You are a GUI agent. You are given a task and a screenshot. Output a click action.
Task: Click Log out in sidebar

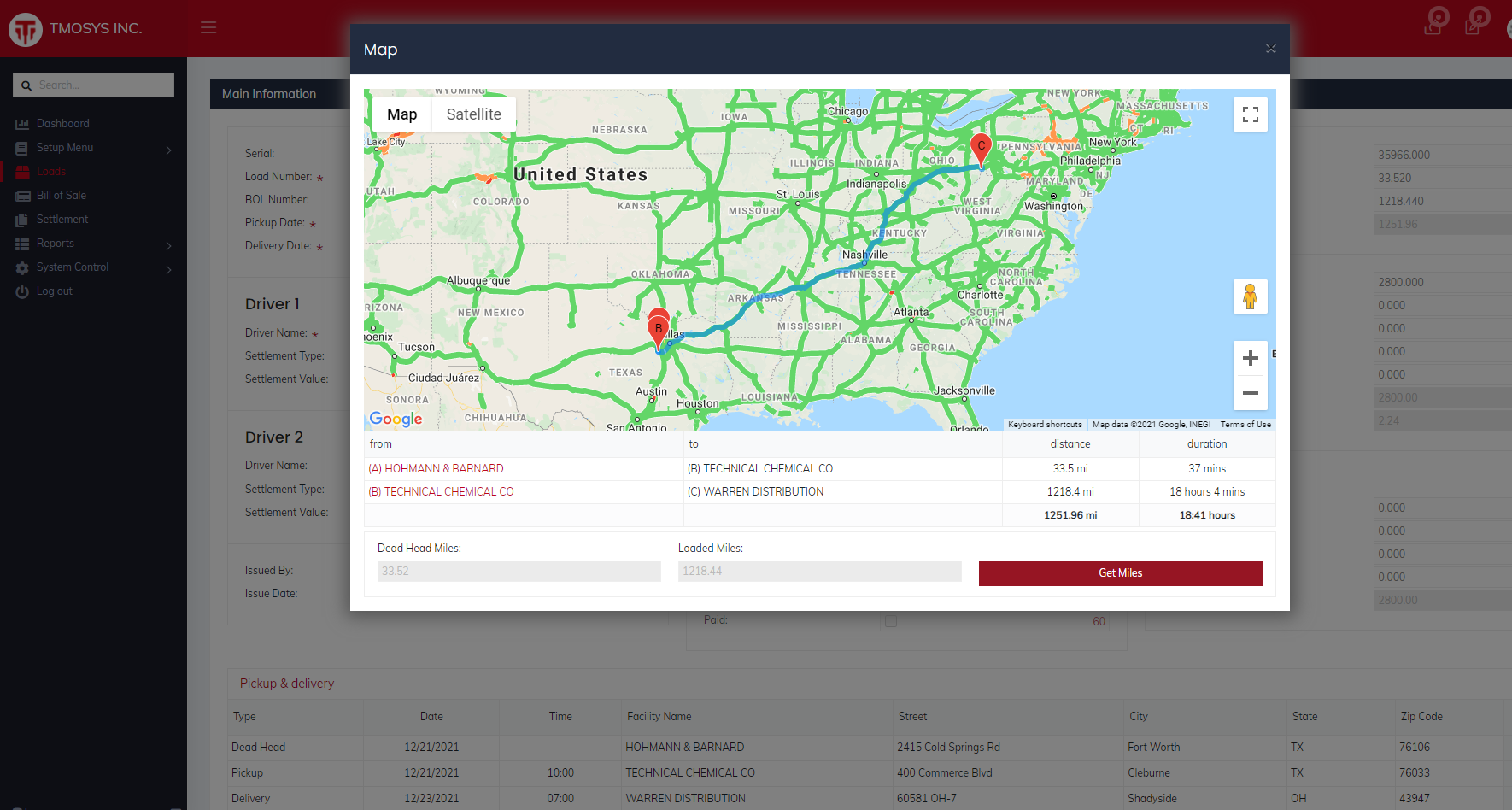click(55, 291)
